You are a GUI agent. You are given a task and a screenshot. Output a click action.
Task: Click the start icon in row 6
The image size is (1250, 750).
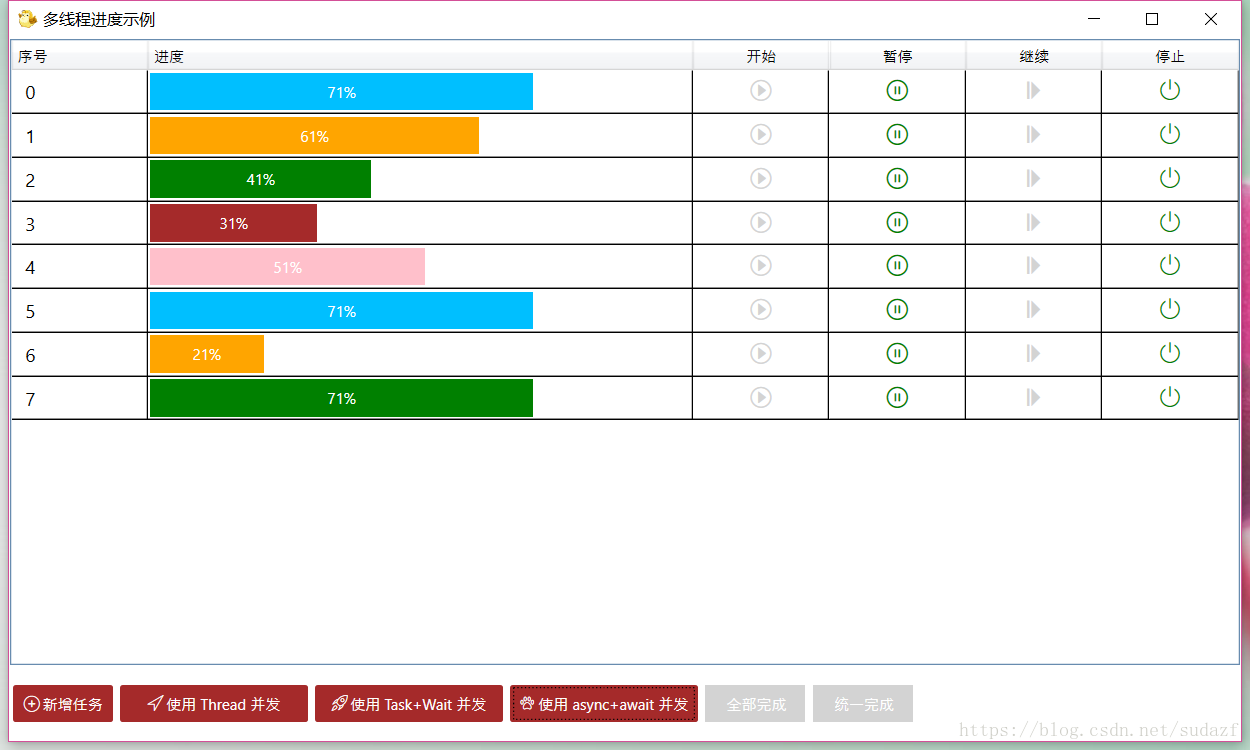[x=761, y=353]
